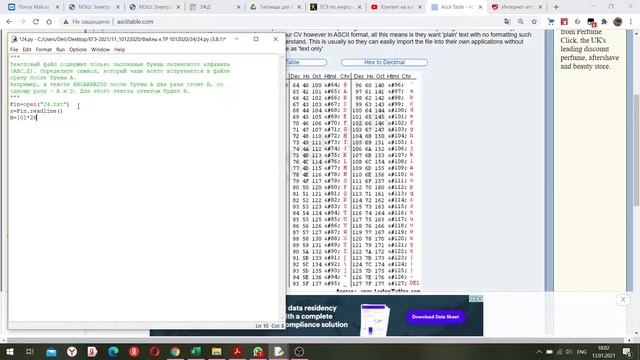Open the browser profile avatar
Viewport: 640px width, 360px height.
point(618,22)
